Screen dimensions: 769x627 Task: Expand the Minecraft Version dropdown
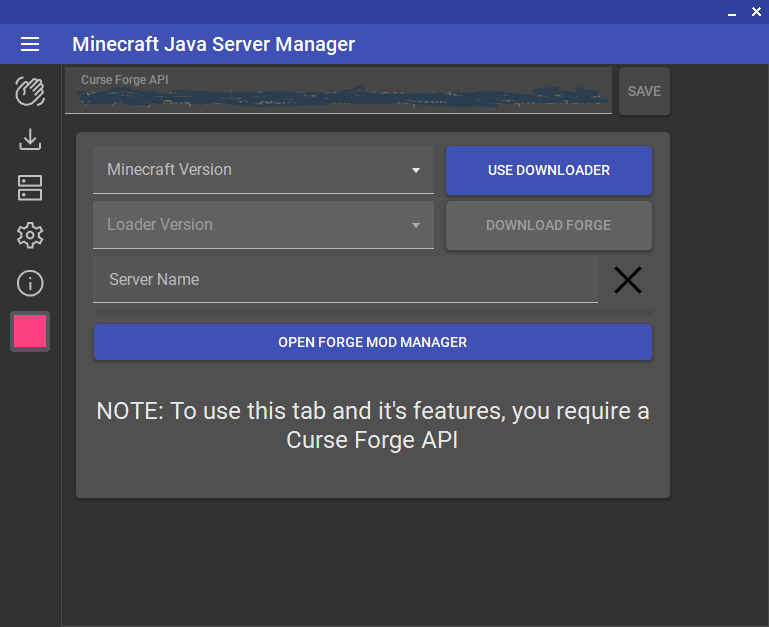(x=263, y=170)
